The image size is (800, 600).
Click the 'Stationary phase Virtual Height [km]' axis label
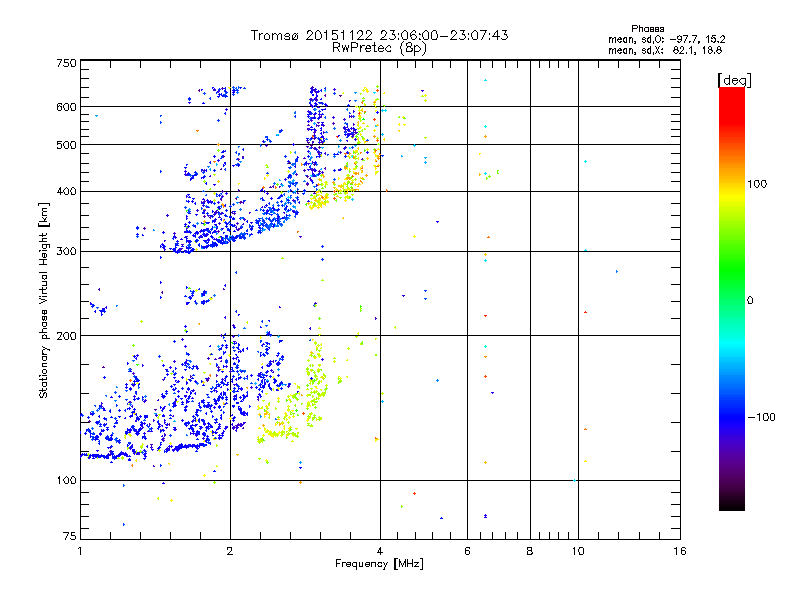(x=44, y=300)
